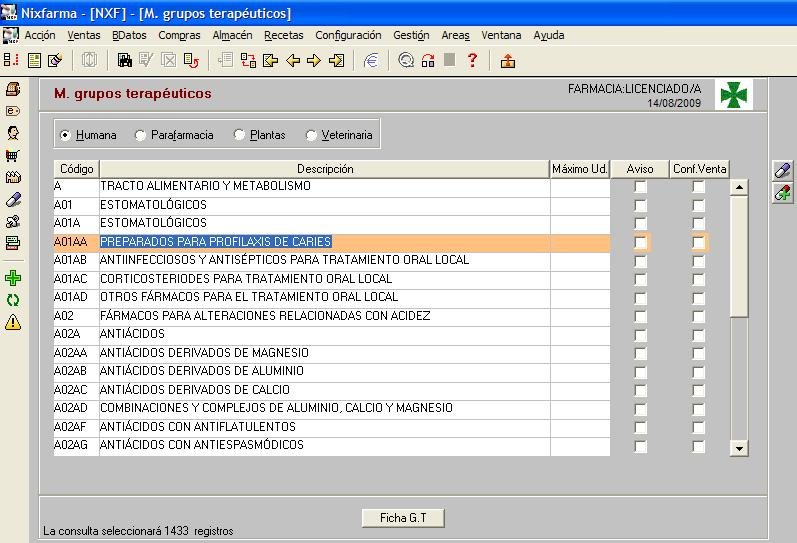Open the BDatos menu
797x543 pixels.
click(129, 35)
